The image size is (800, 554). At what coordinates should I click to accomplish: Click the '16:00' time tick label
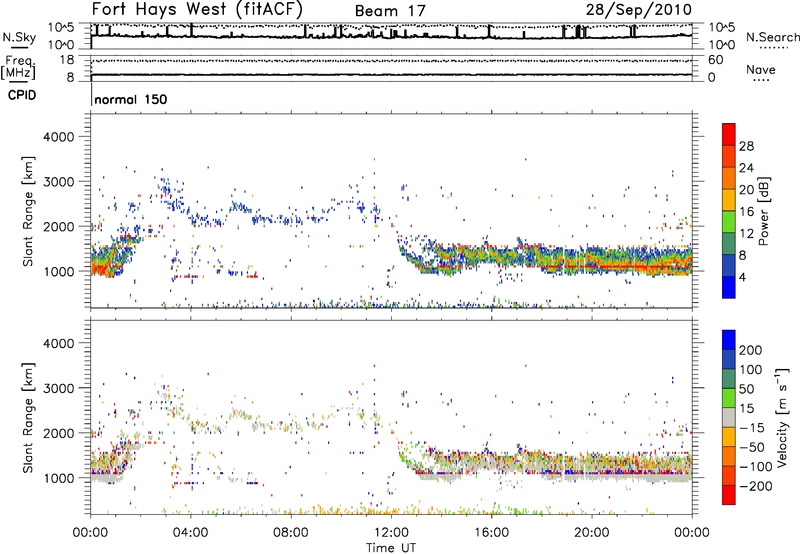pos(491,533)
